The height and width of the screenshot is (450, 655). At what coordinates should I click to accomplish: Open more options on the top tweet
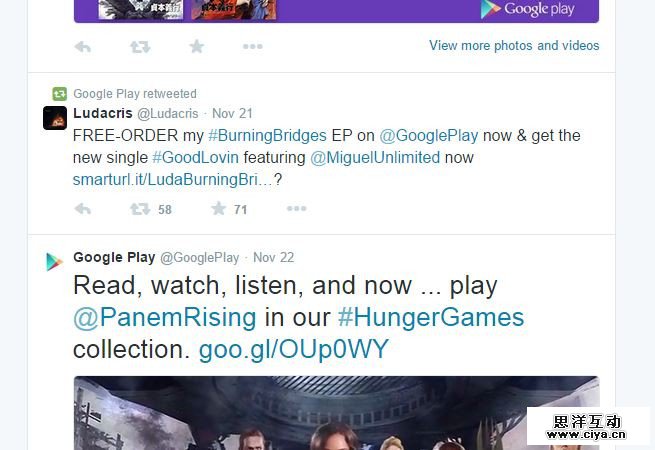[253, 46]
